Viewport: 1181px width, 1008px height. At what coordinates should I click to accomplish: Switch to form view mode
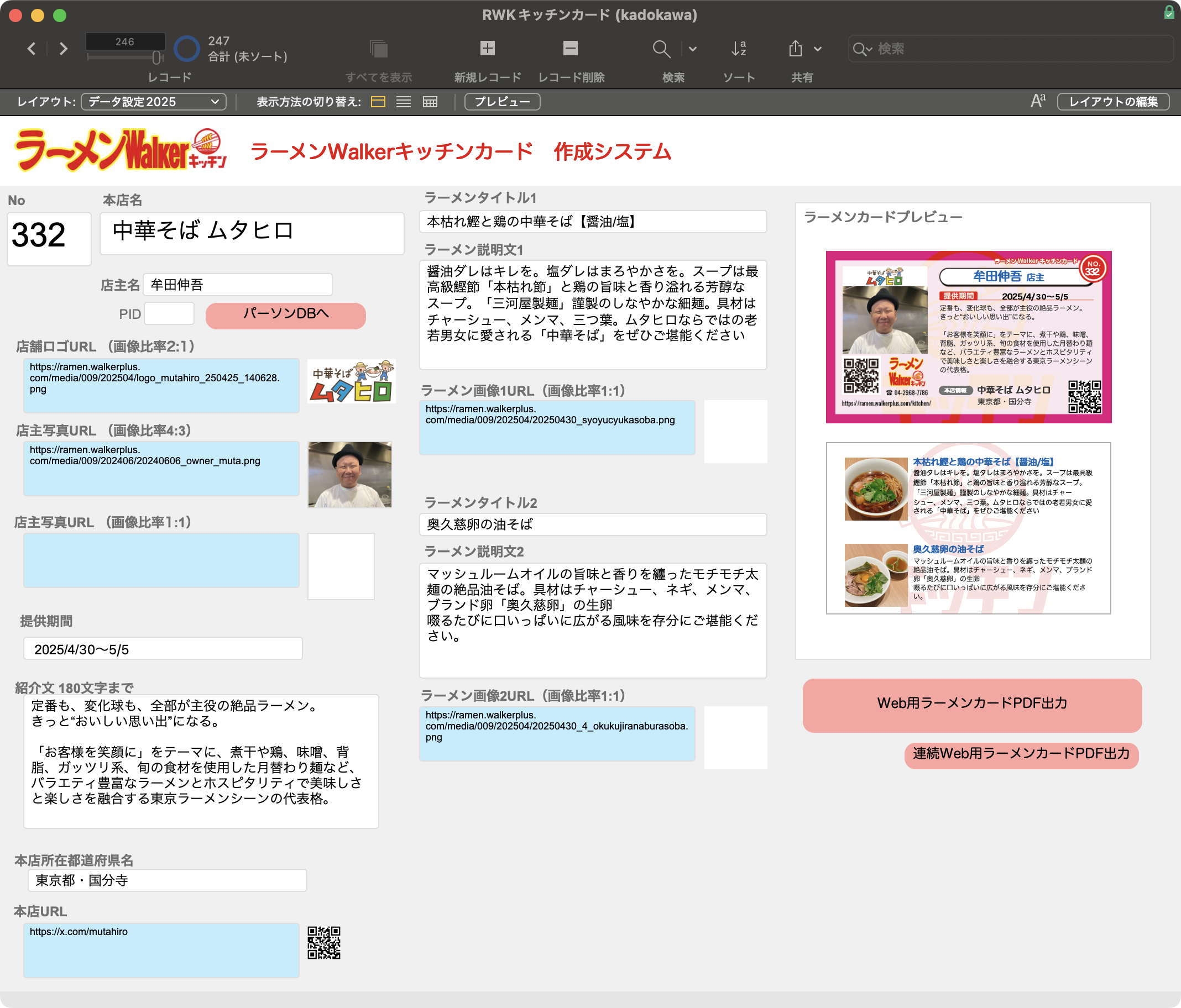point(378,102)
